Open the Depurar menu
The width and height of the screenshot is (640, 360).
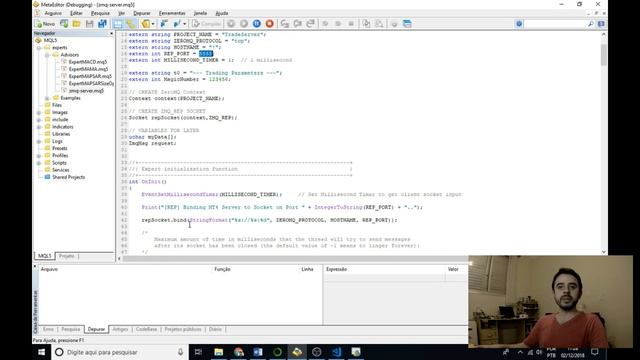pos(142,13)
